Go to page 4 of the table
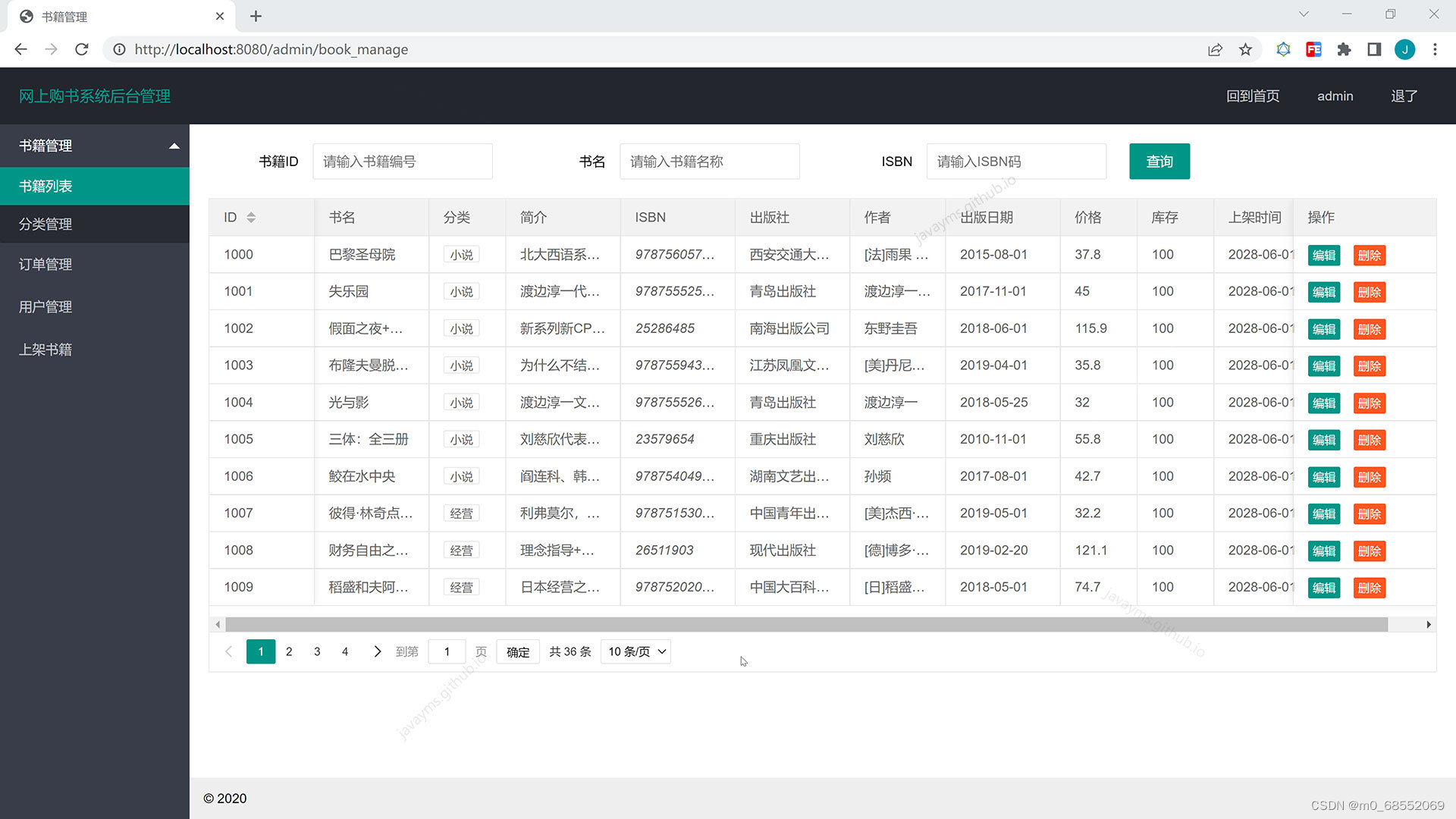This screenshot has width=1456, height=819. [x=345, y=651]
